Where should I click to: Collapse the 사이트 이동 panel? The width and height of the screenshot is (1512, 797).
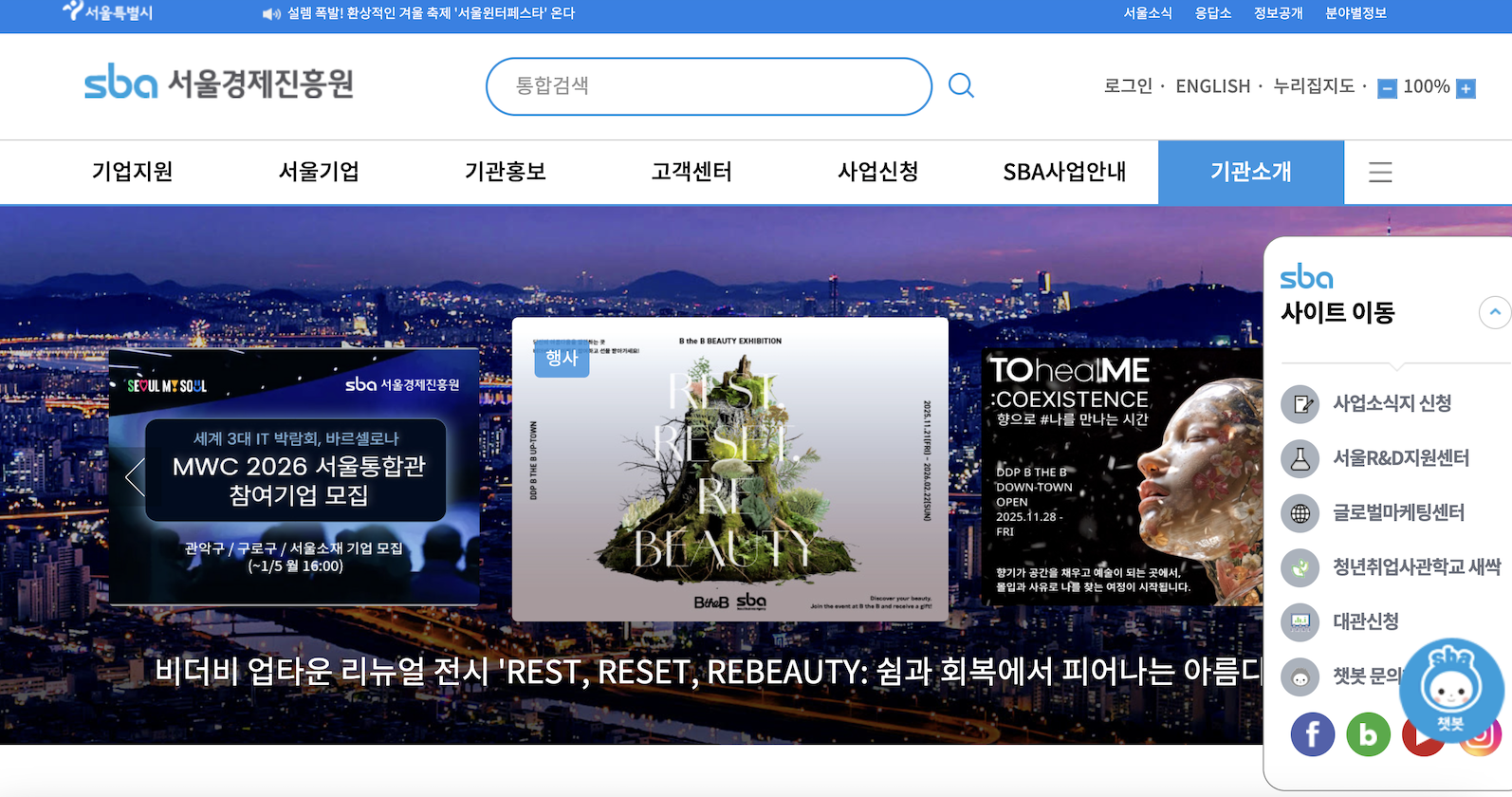coord(1494,312)
